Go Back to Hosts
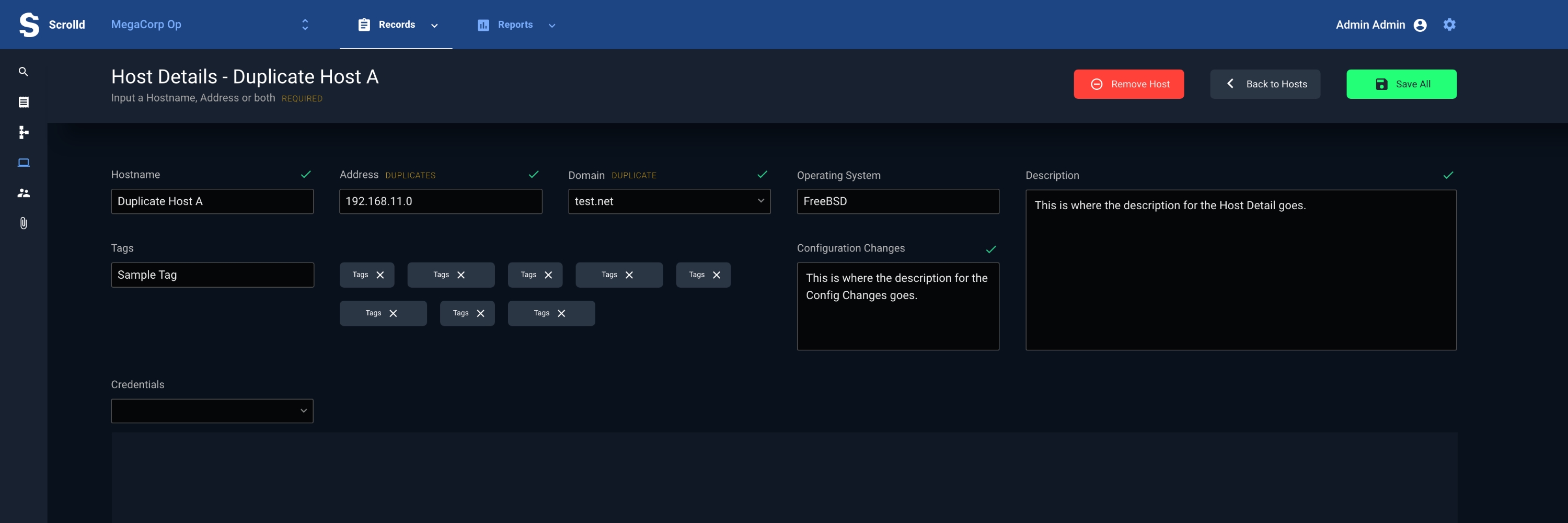This screenshot has width=1568, height=523. click(x=1264, y=84)
